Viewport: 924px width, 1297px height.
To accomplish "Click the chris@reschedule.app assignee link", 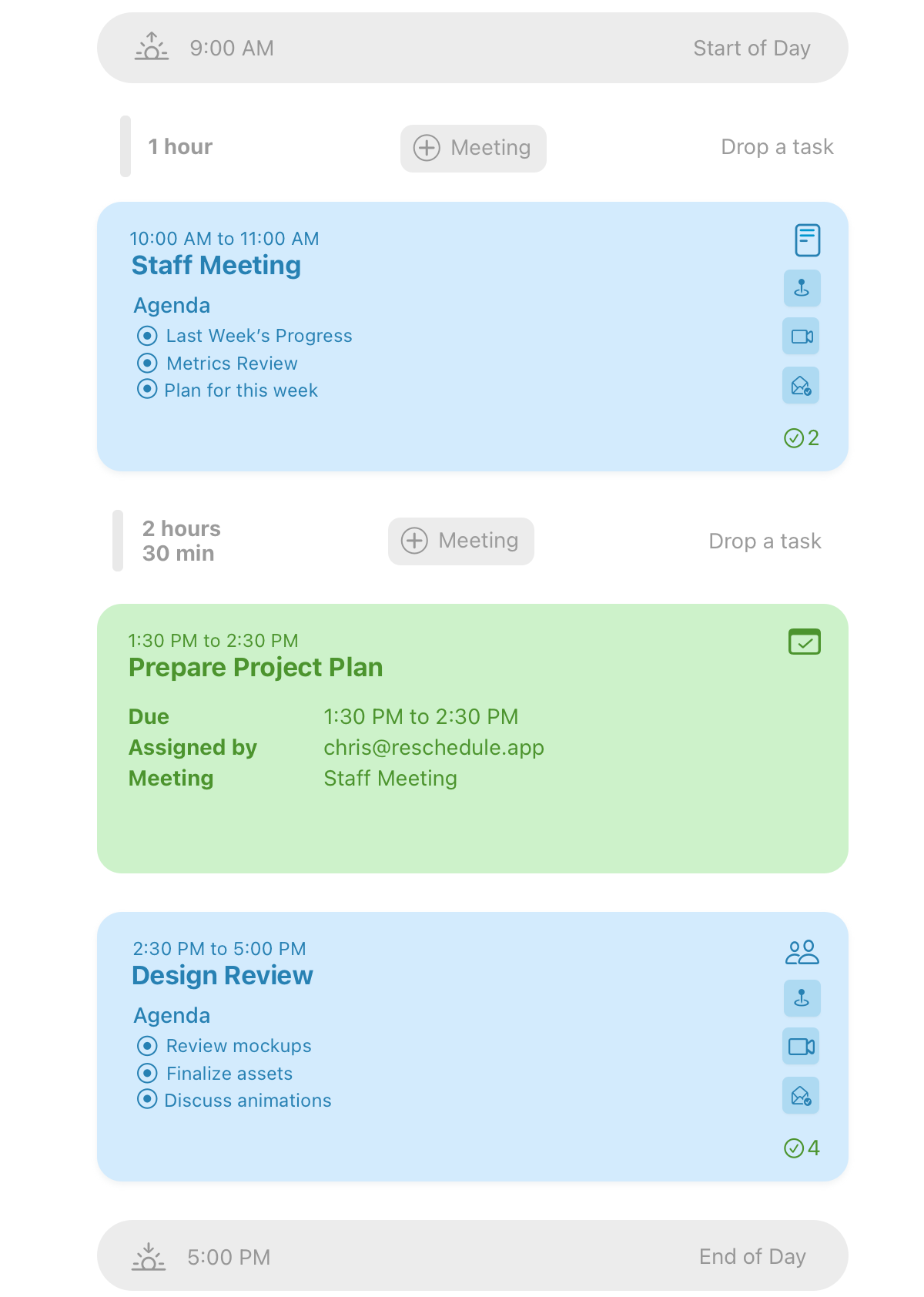I will pos(434,748).
